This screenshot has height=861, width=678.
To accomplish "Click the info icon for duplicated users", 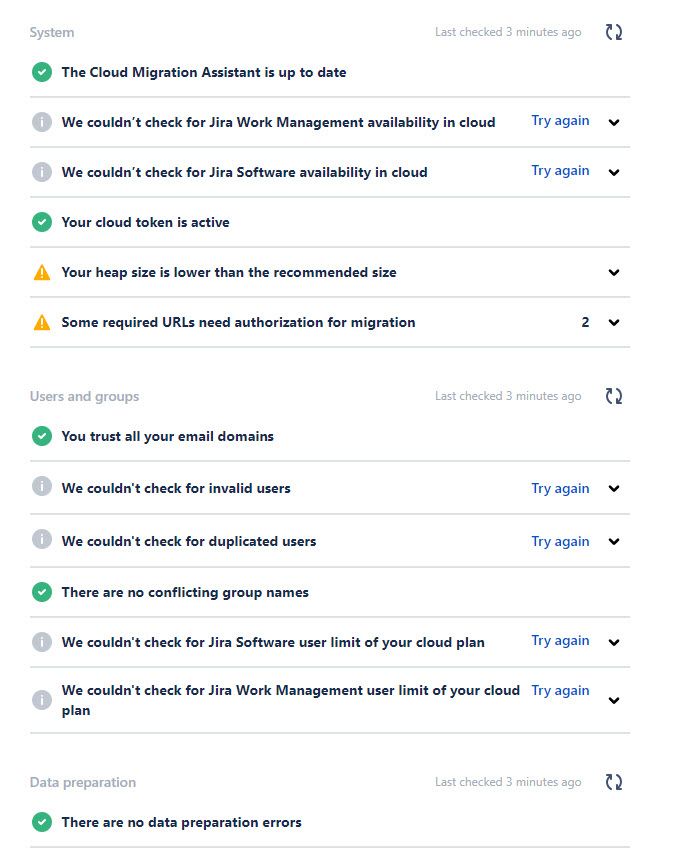I will pyautogui.click(x=42, y=539).
